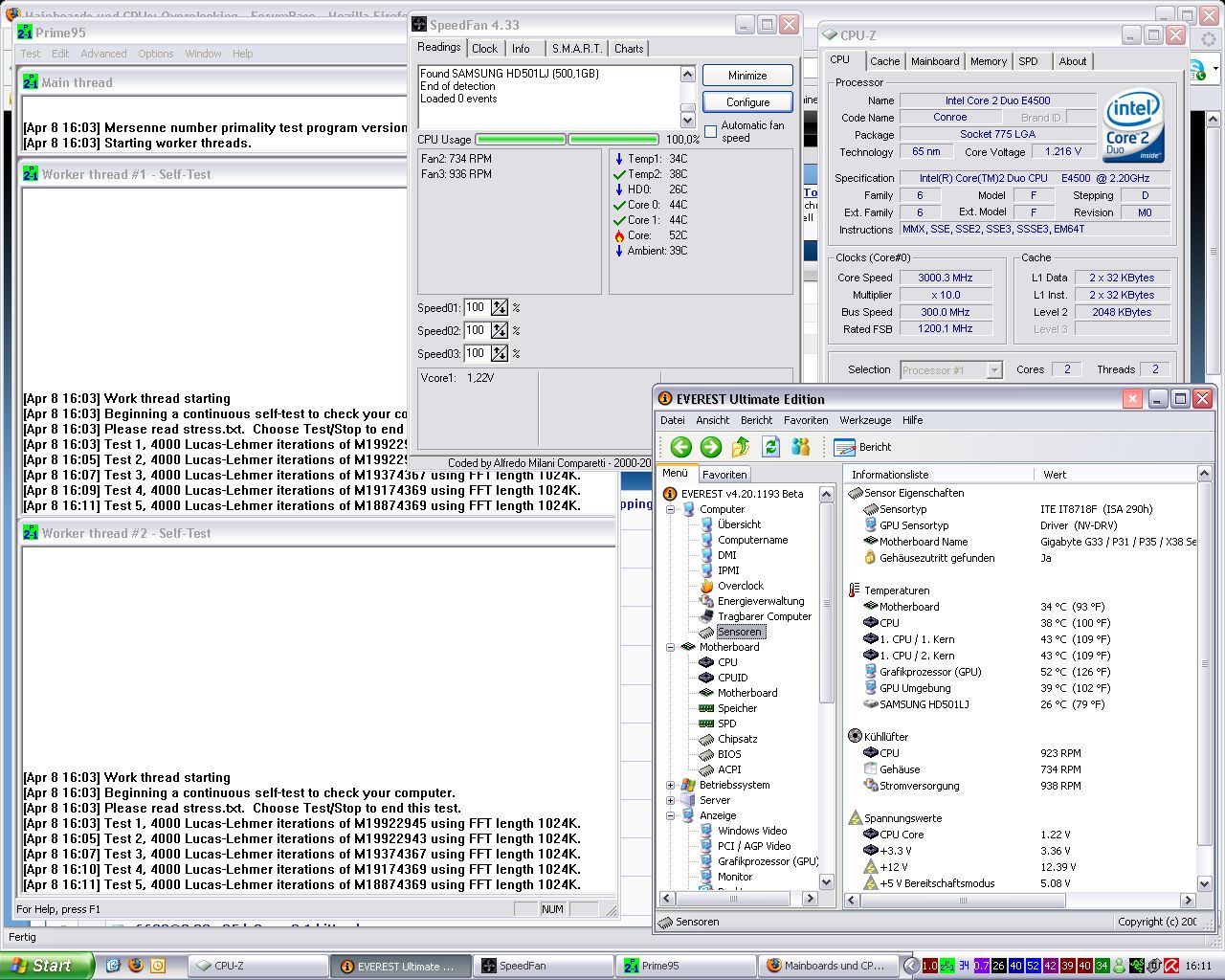Click the CPU Usage progress bar in SpeedFan
Image resolution: width=1225 pixels, height=980 pixels.
tap(567, 140)
